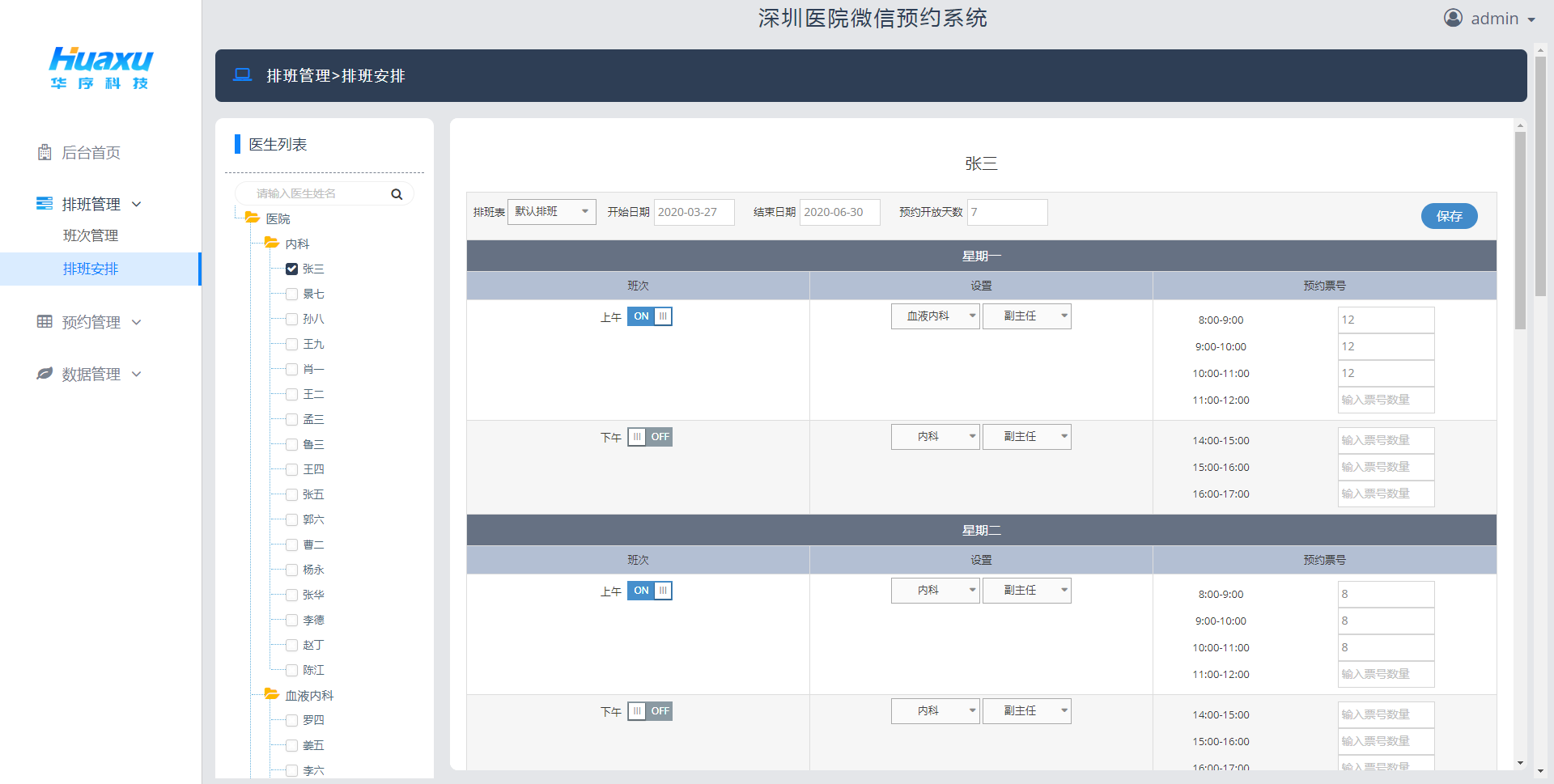Viewport: 1554px width, 784px height.
Task: Check the 景七 doctor checkbox
Action: pos(291,294)
